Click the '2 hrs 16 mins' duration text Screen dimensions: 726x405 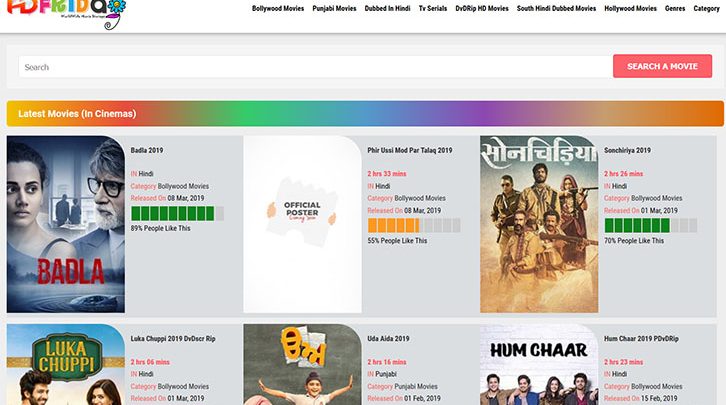click(387, 362)
